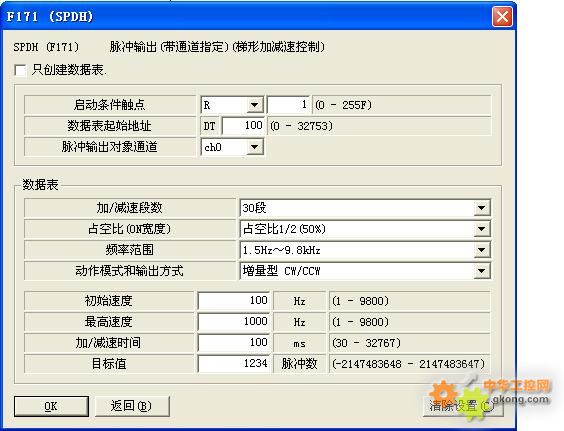The height and width of the screenshot is (431, 564).
Task: Click the 清除设置(C) button
Action: pos(463,406)
